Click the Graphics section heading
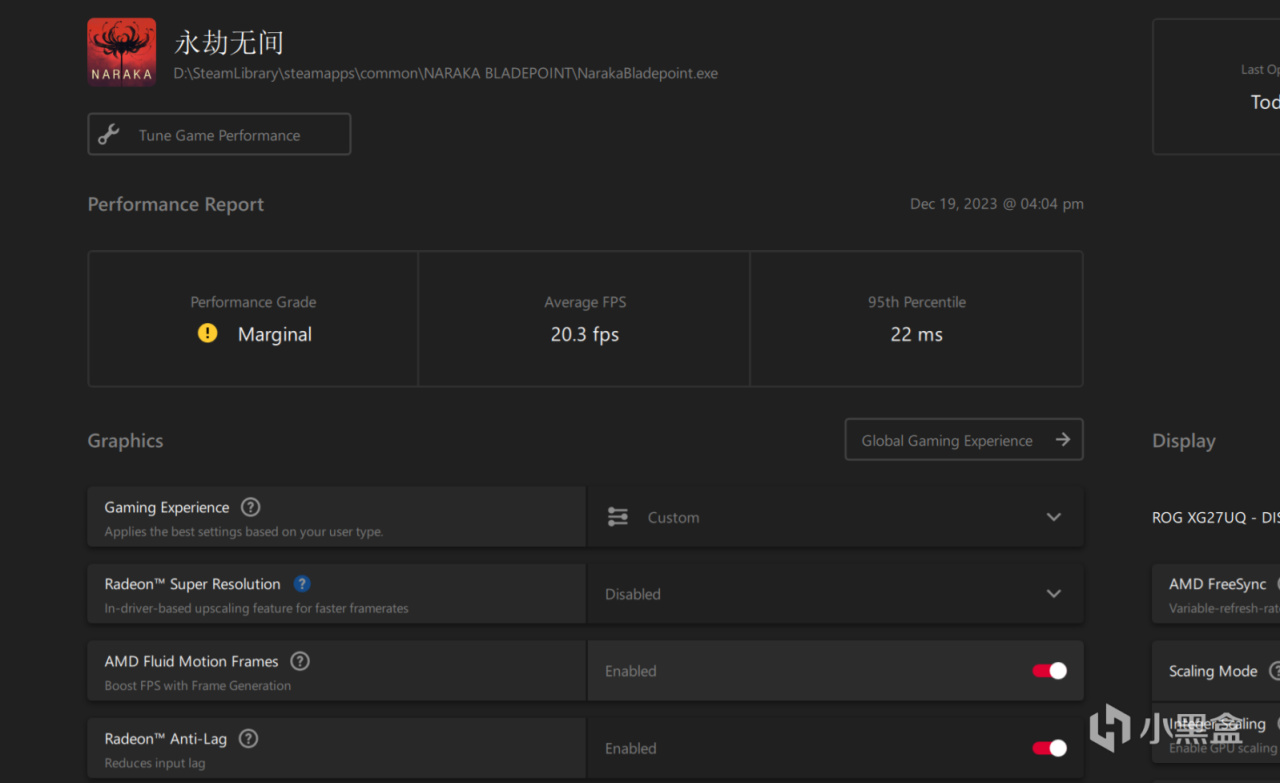The image size is (1280, 783). point(125,441)
